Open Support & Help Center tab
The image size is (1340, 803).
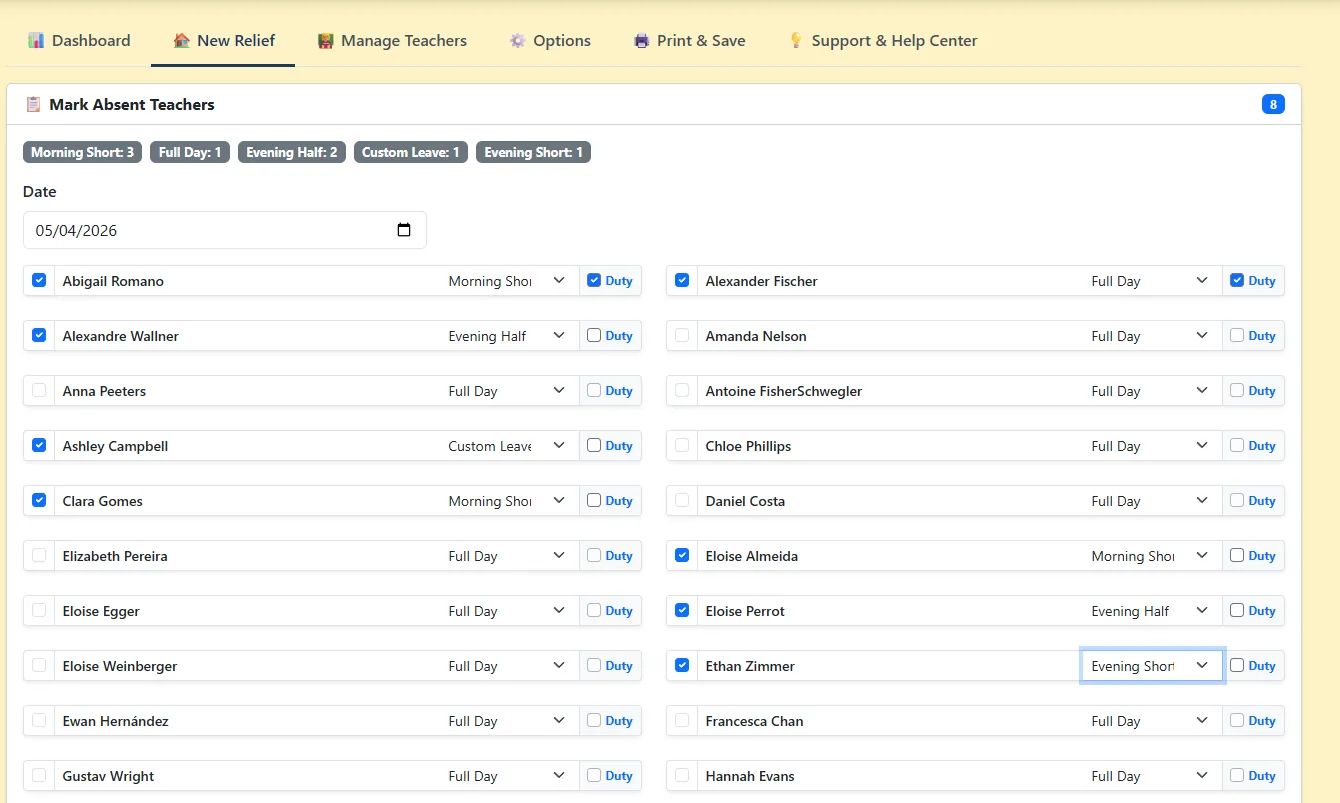(x=883, y=41)
